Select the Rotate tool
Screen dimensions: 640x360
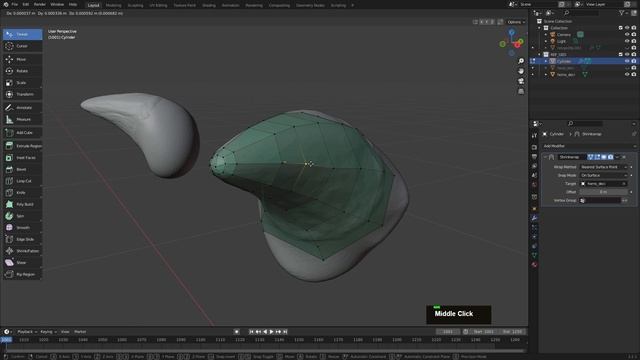coord(22,71)
